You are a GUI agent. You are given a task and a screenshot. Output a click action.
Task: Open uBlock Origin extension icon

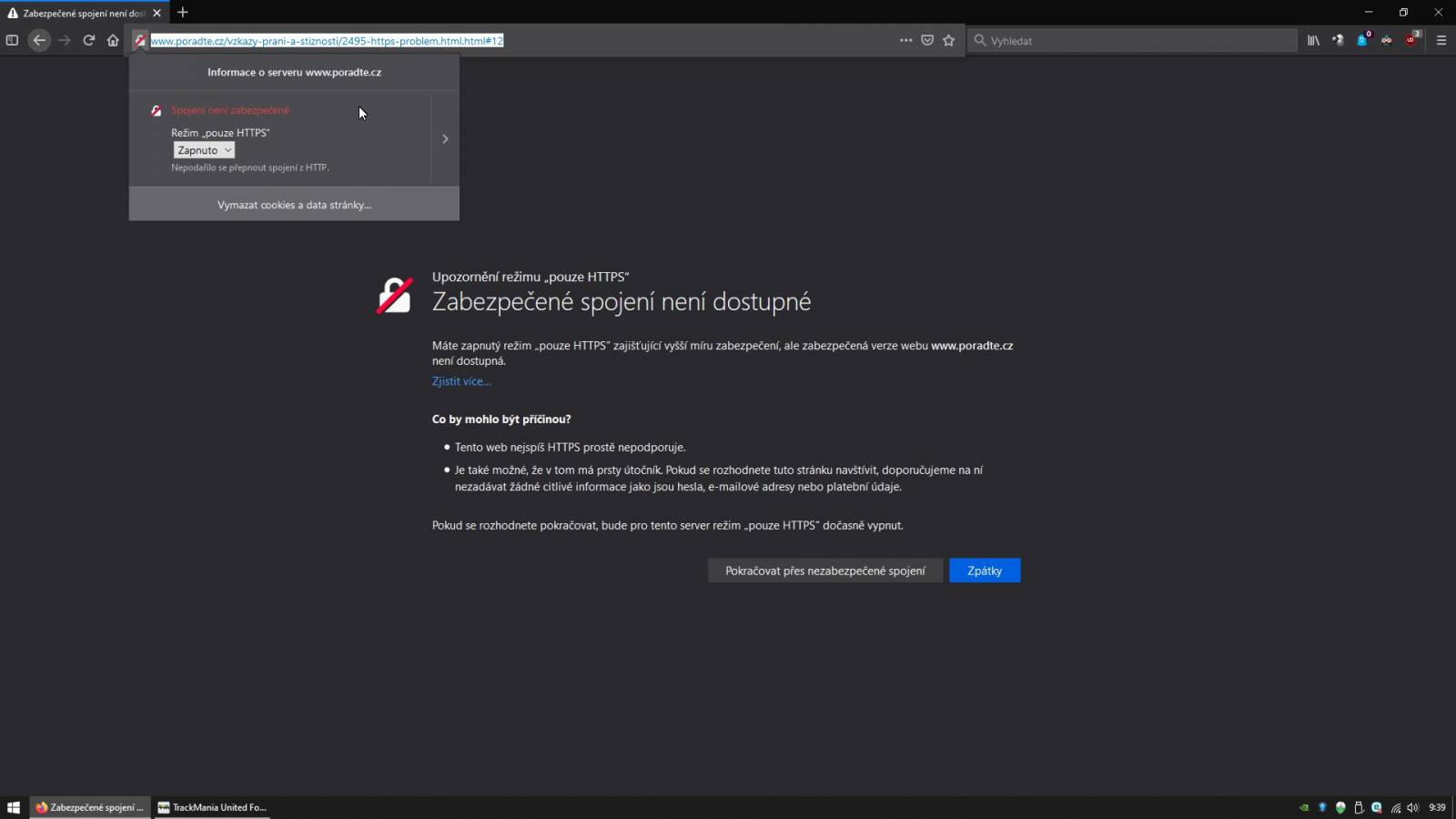[1411, 40]
